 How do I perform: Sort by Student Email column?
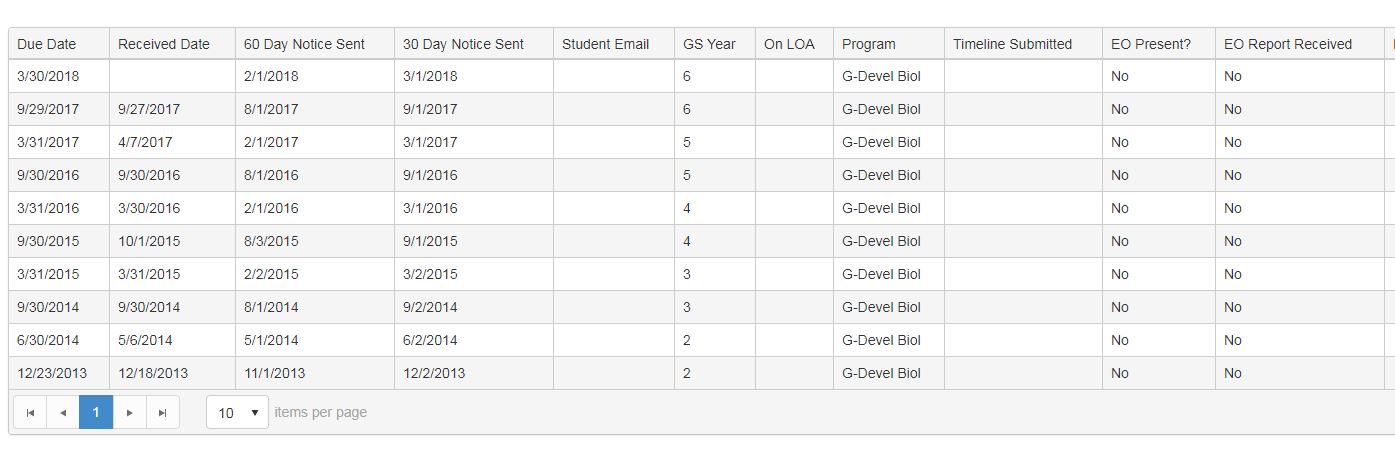(605, 44)
